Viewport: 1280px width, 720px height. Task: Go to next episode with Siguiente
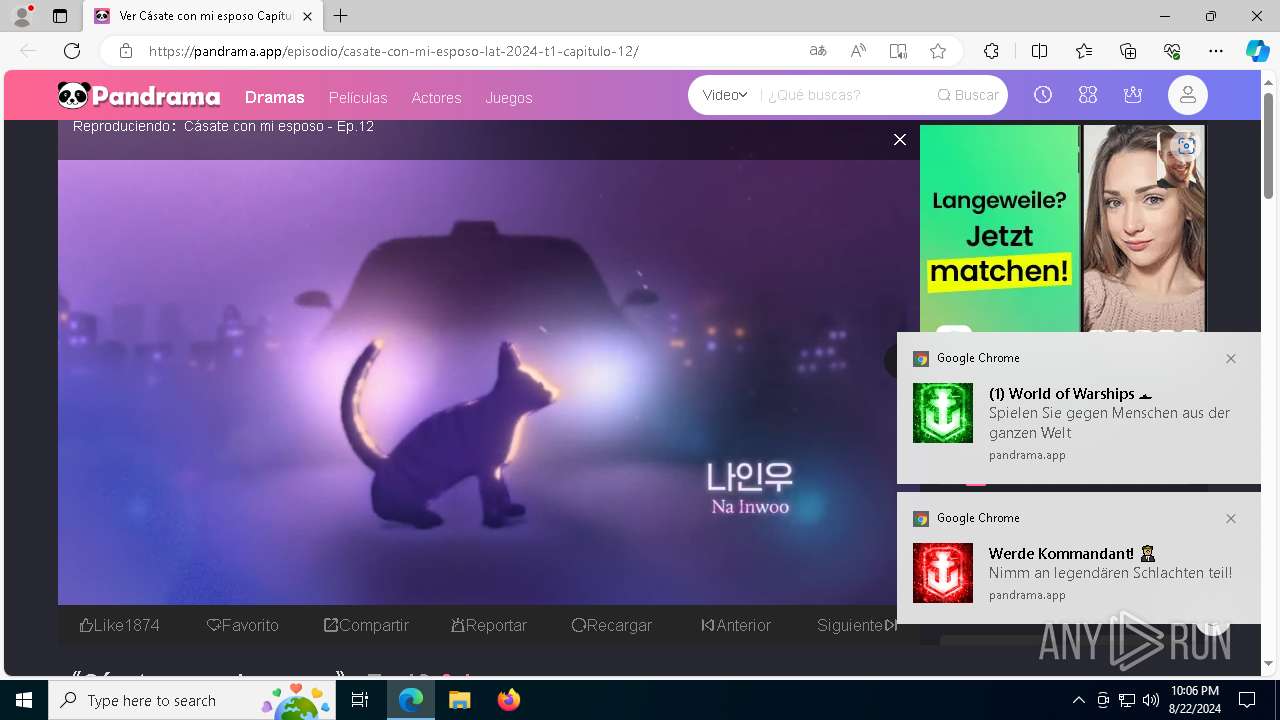point(857,625)
